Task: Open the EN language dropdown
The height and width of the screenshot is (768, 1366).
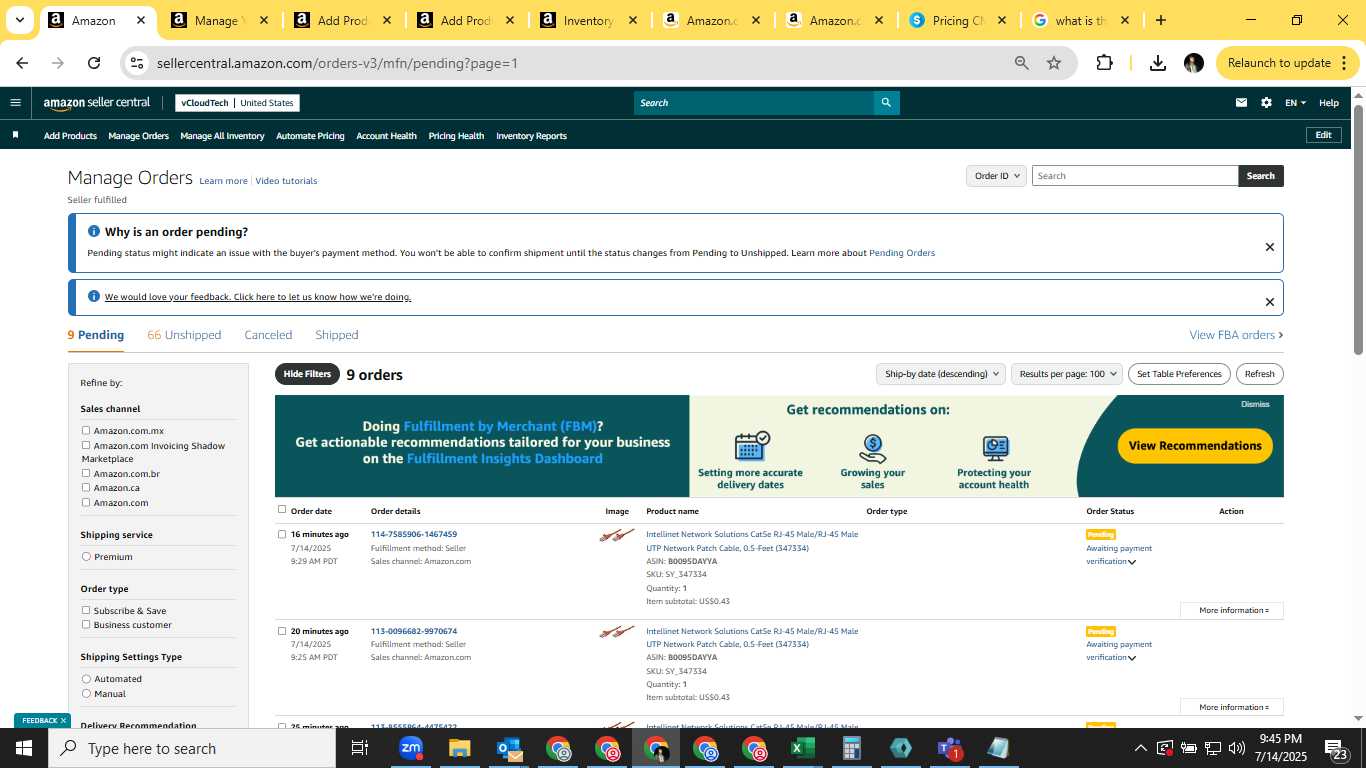Action: coord(1296,103)
